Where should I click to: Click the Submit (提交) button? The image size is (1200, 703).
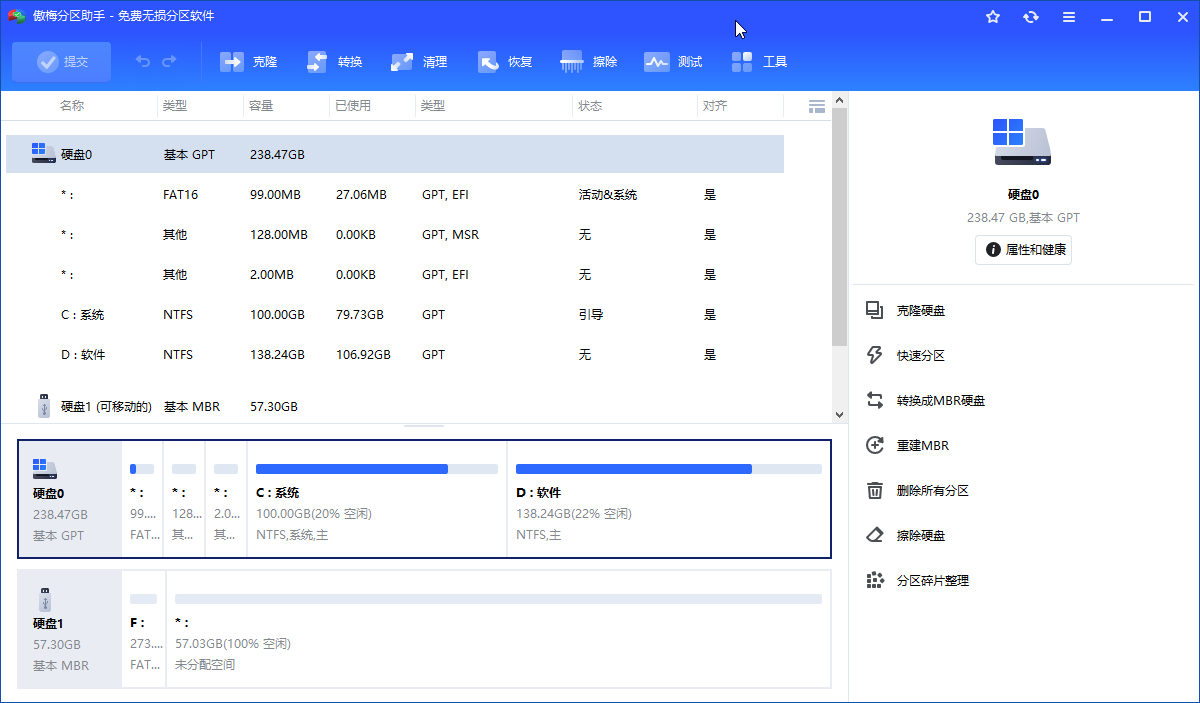[62, 62]
